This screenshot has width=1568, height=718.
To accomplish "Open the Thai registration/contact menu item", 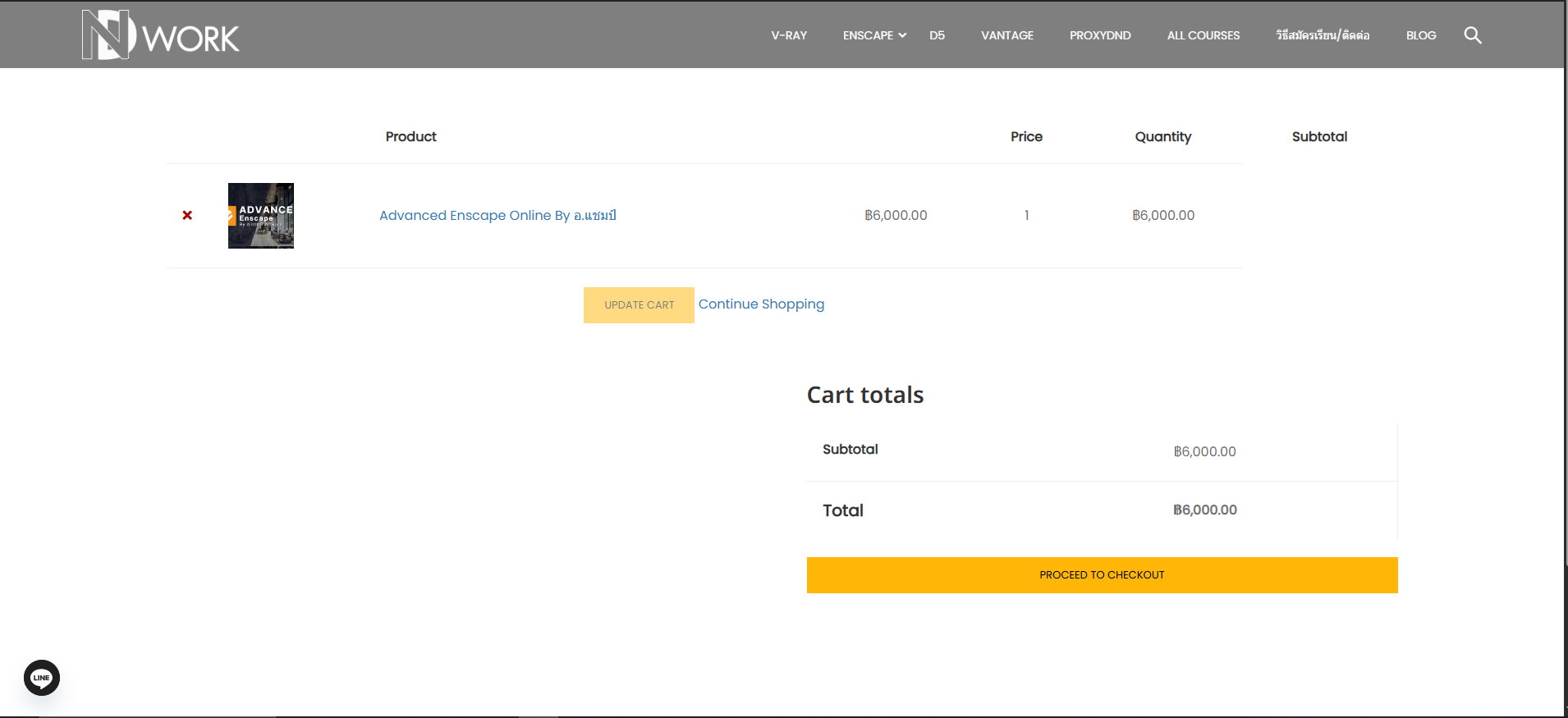I will (1323, 35).
